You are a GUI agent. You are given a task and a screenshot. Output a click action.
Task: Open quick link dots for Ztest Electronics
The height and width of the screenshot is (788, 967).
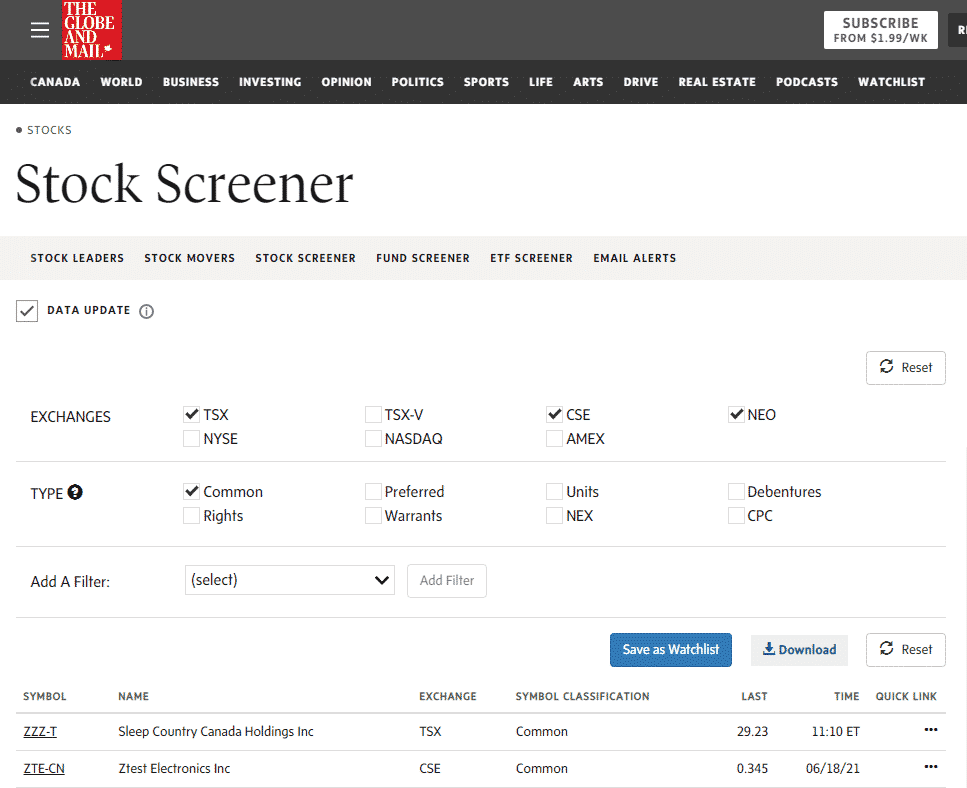point(930,767)
